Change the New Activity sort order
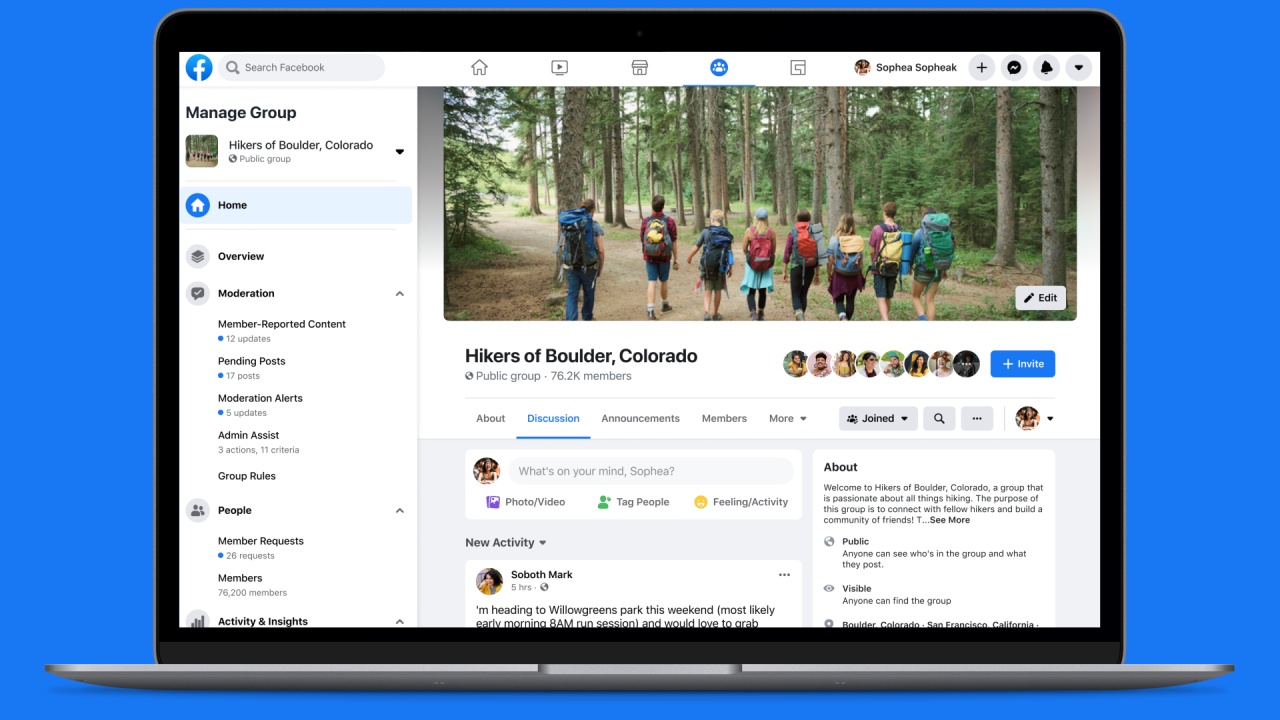 [x=541, y=542]
